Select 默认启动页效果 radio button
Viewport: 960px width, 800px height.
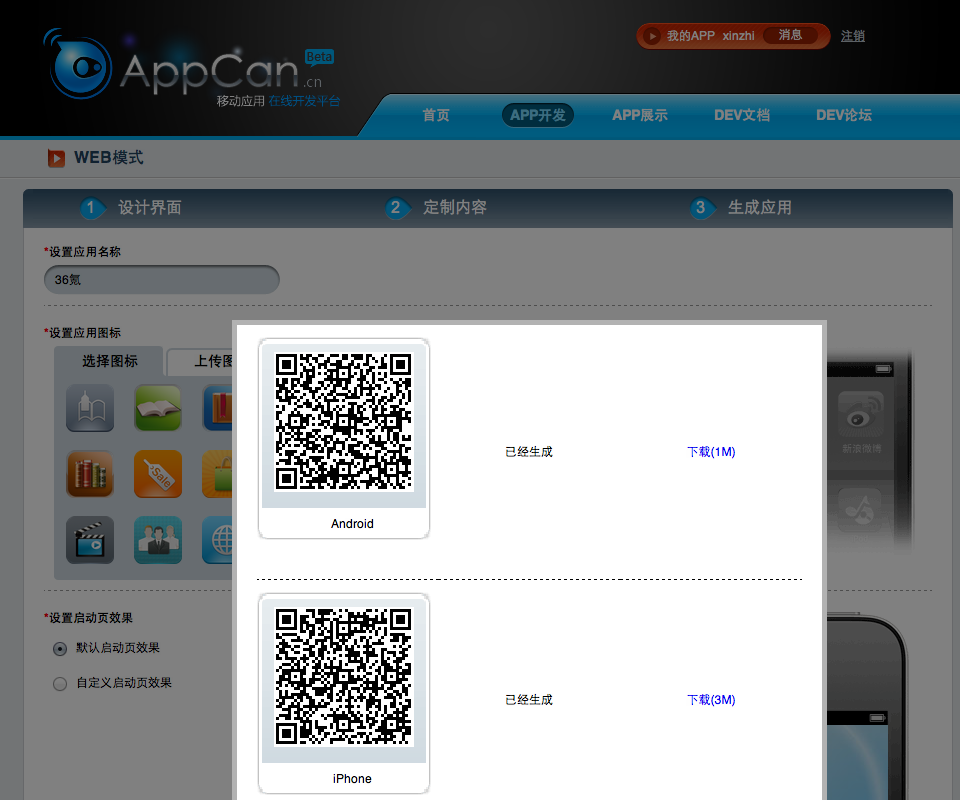click(60, 649)
